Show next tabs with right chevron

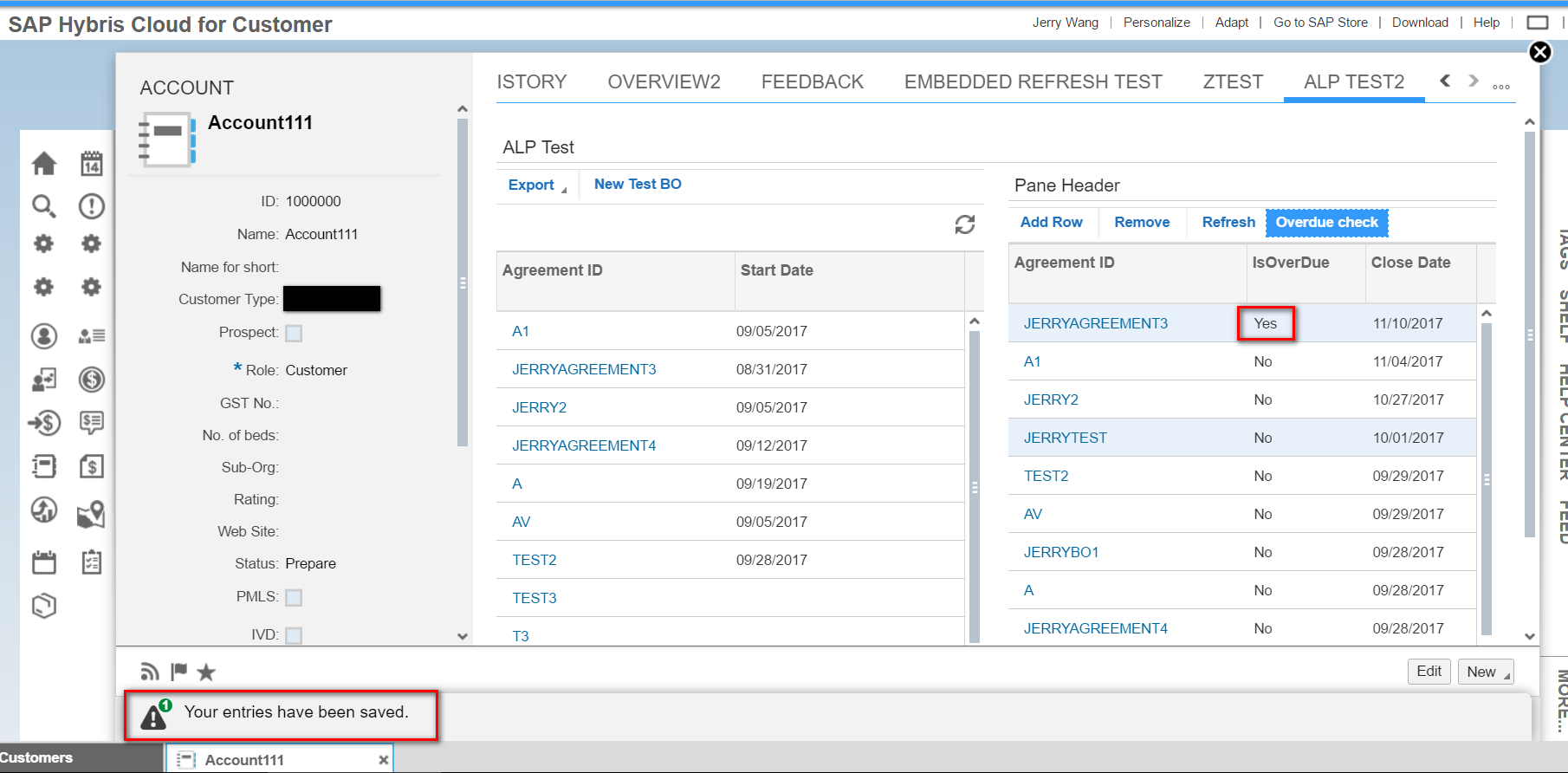tap(1474, 81)
